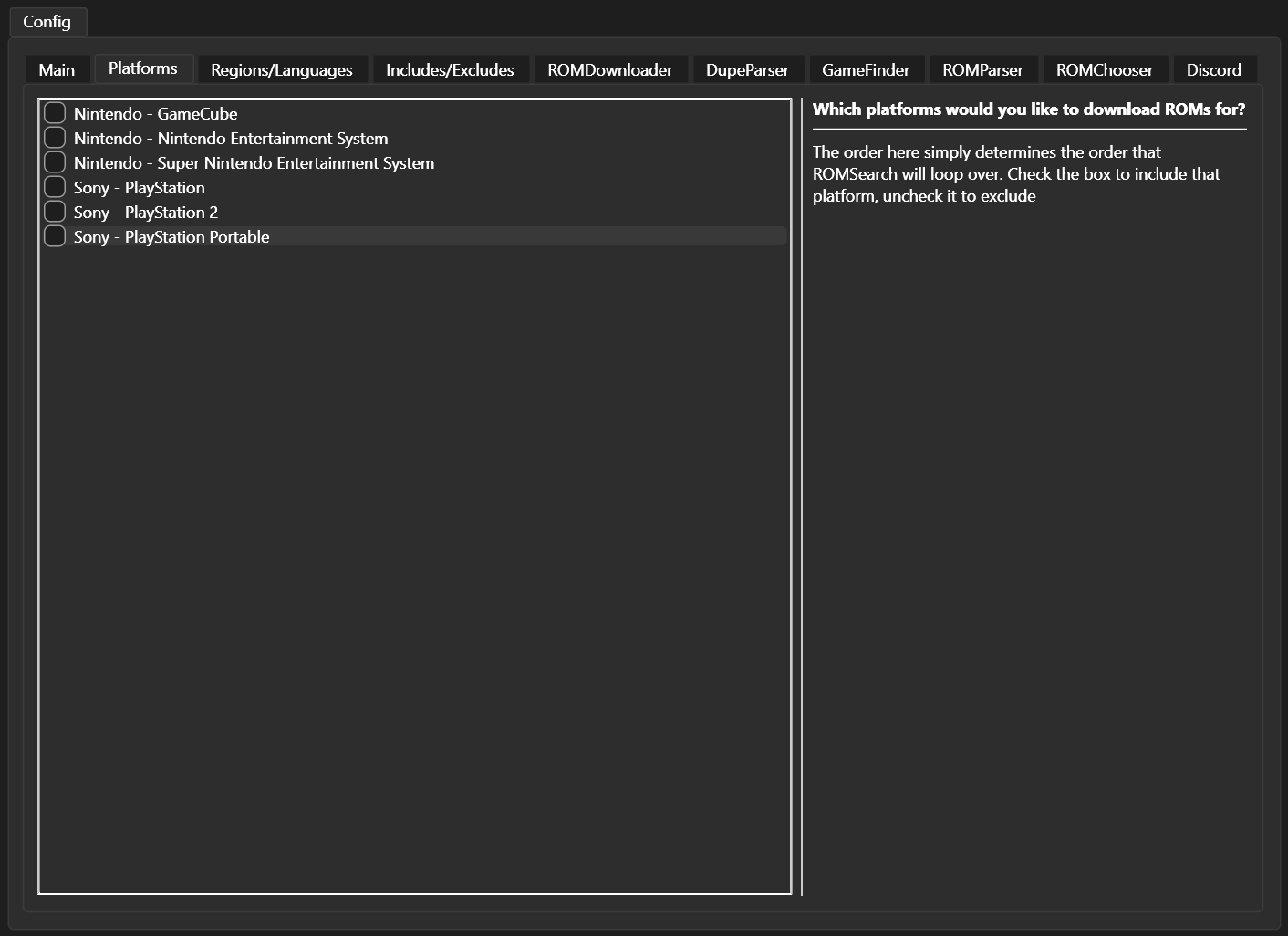This screenshot has width=1288, height=936.
Task: Enable Nintendo Entertainment System platform checkbox
Action: [x=55, y=138]
